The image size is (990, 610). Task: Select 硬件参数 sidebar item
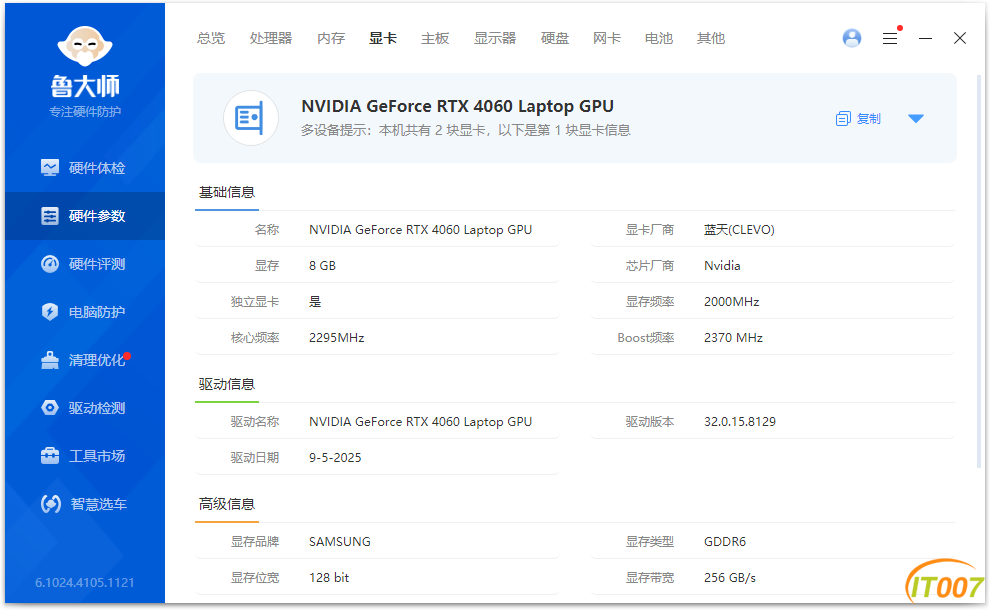[84, 216]
